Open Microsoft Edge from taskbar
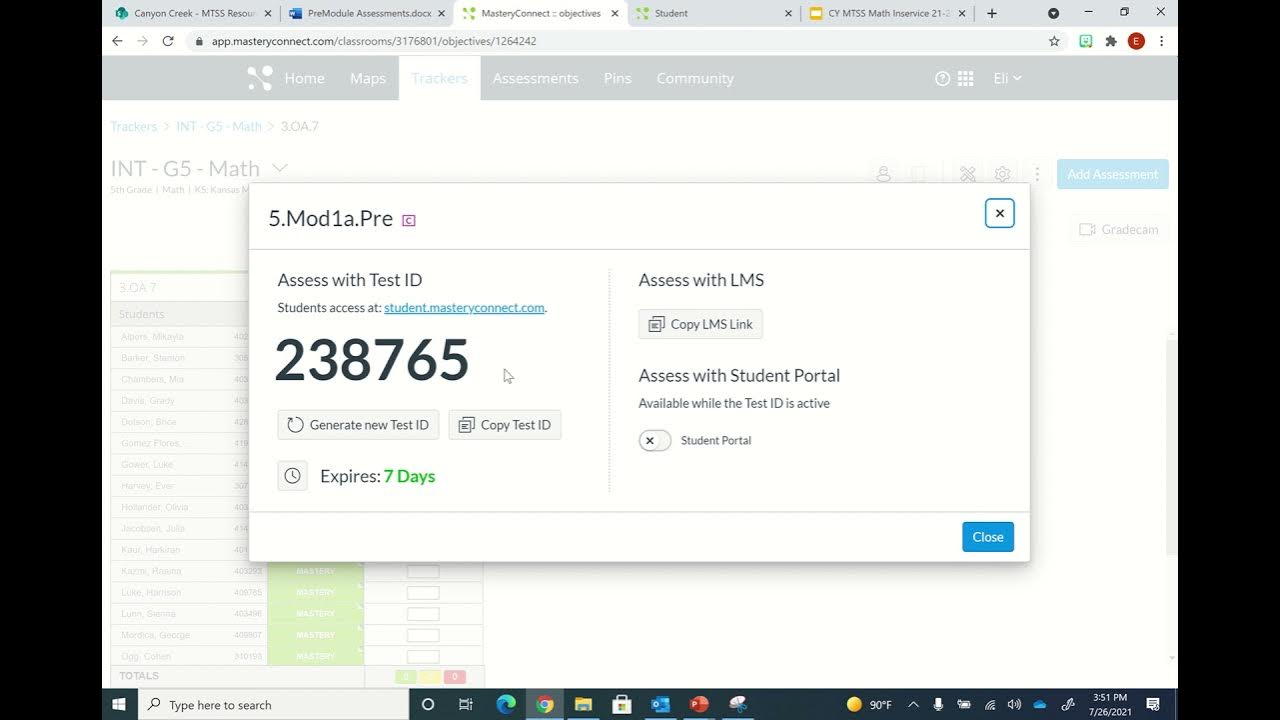The width and height of the screenshot is (1280, 720). [x=505, y=704]
